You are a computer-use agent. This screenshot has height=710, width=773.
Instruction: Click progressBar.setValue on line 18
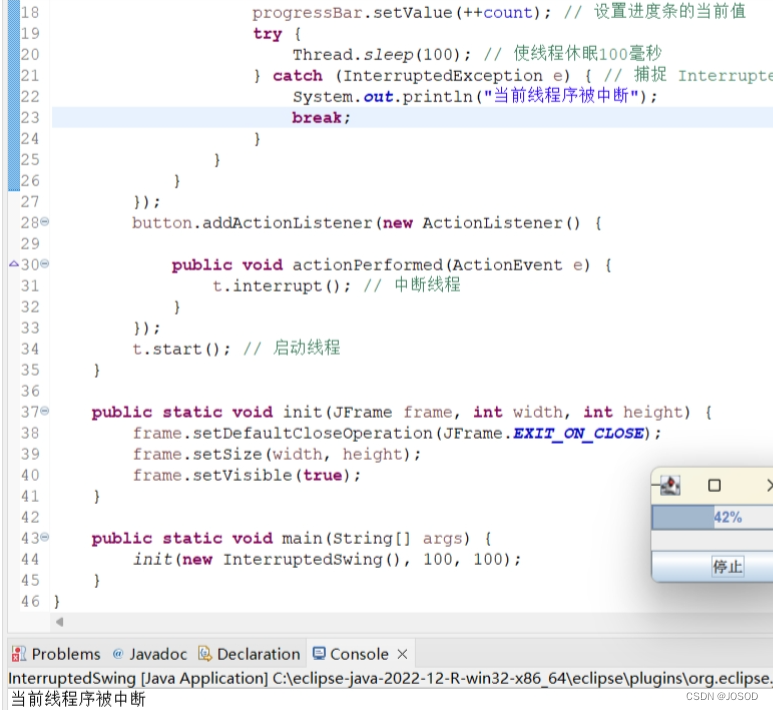352,13
